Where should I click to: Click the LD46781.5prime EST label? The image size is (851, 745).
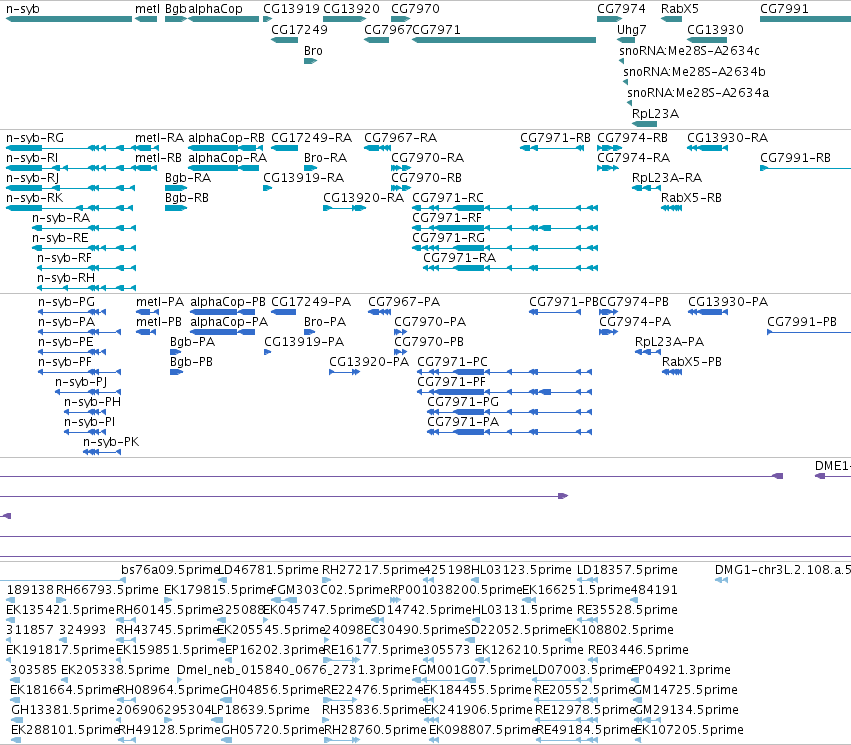pos(268,570)
